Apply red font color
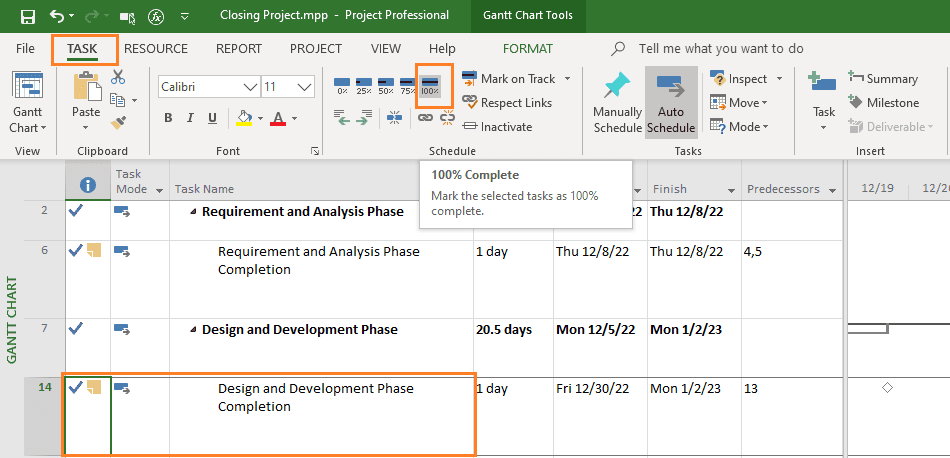950x458 pixels. pyautogui.click(x=277, y=118)
